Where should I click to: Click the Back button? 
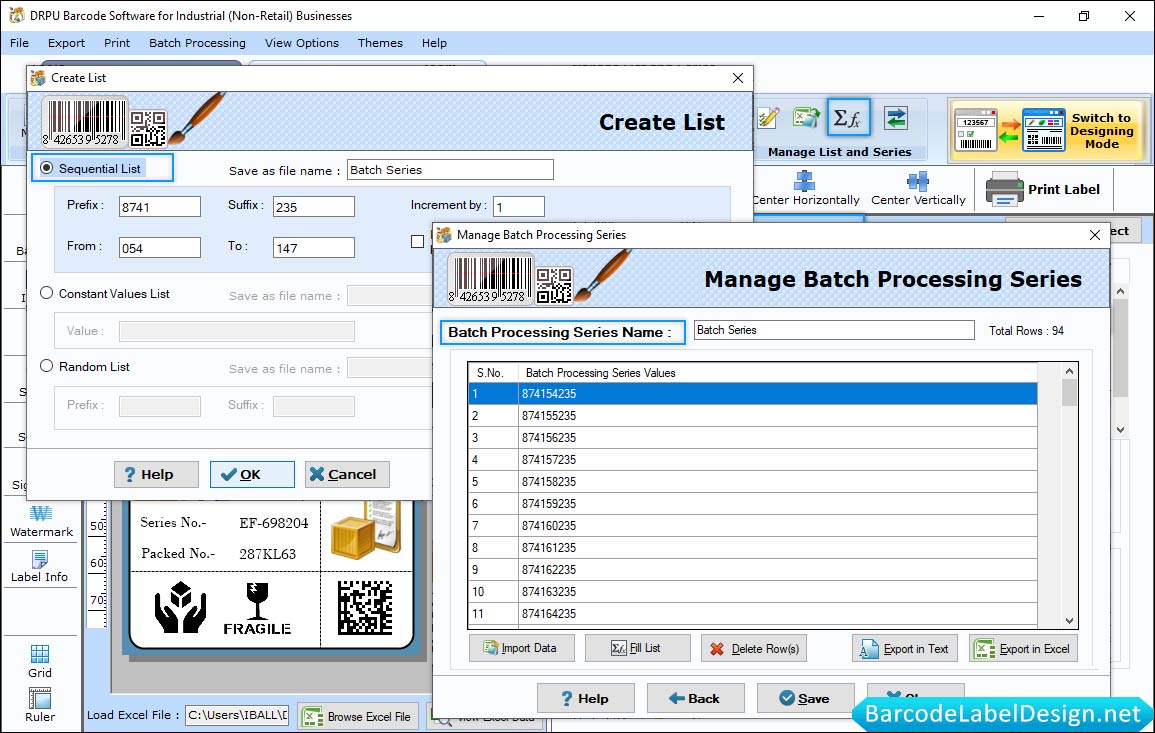[695, 698]
